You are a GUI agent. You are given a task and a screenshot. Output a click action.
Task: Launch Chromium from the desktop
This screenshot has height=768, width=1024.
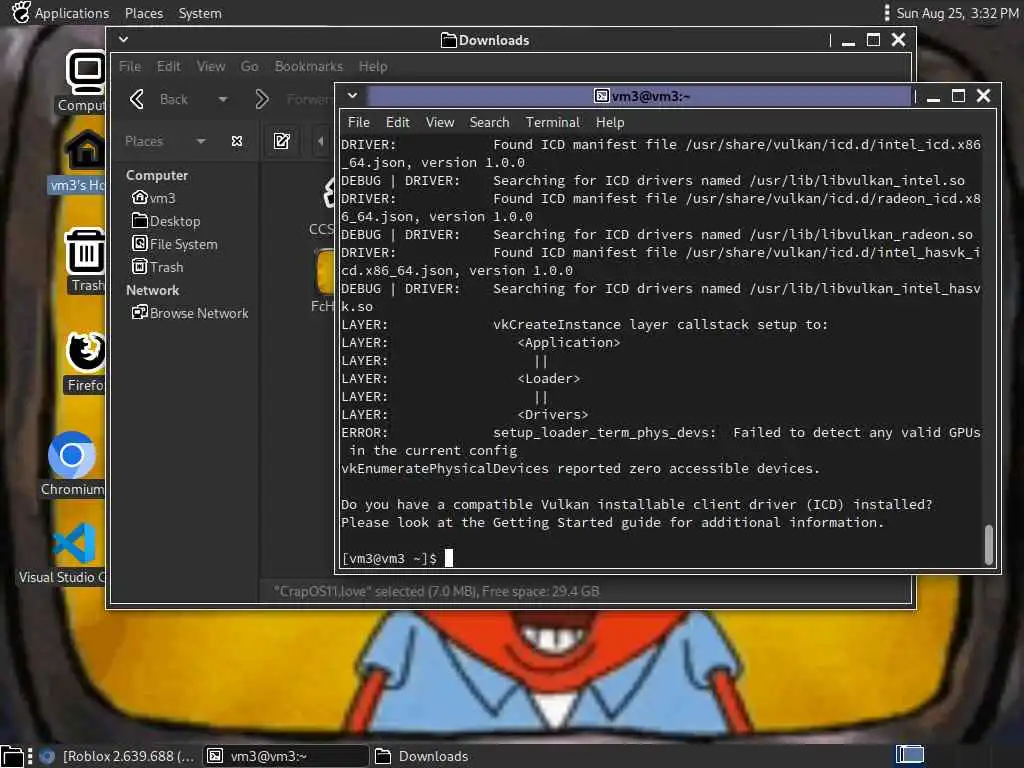click(72, 464)
